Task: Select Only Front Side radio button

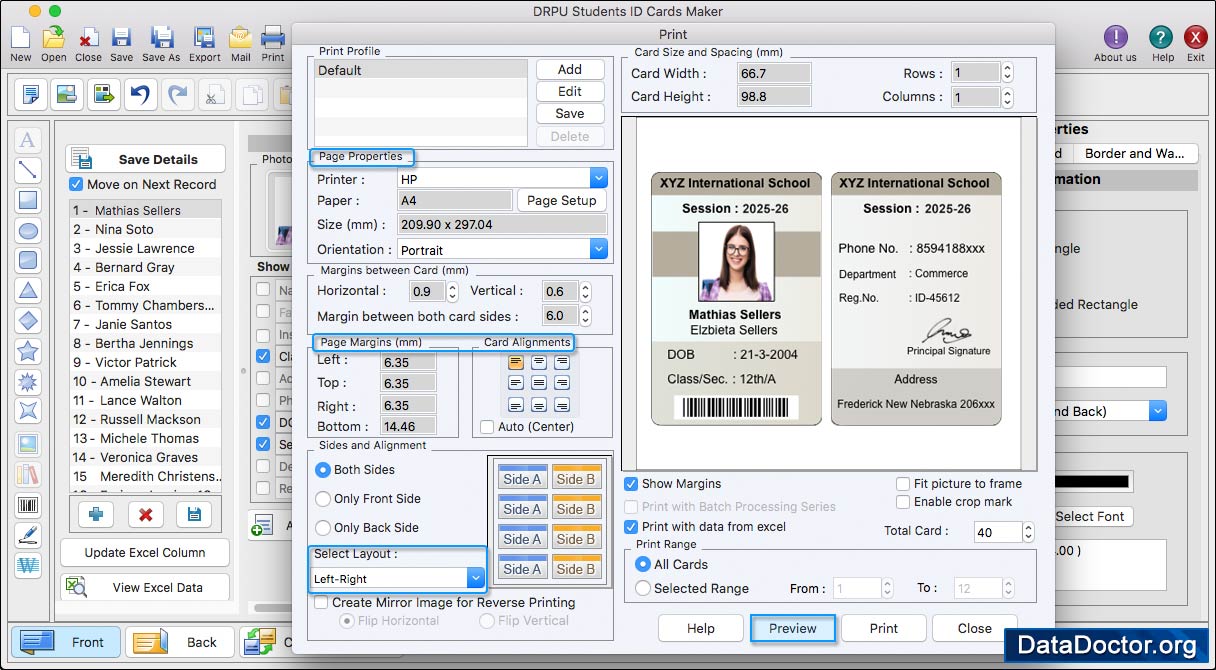Action: point(323,499)
